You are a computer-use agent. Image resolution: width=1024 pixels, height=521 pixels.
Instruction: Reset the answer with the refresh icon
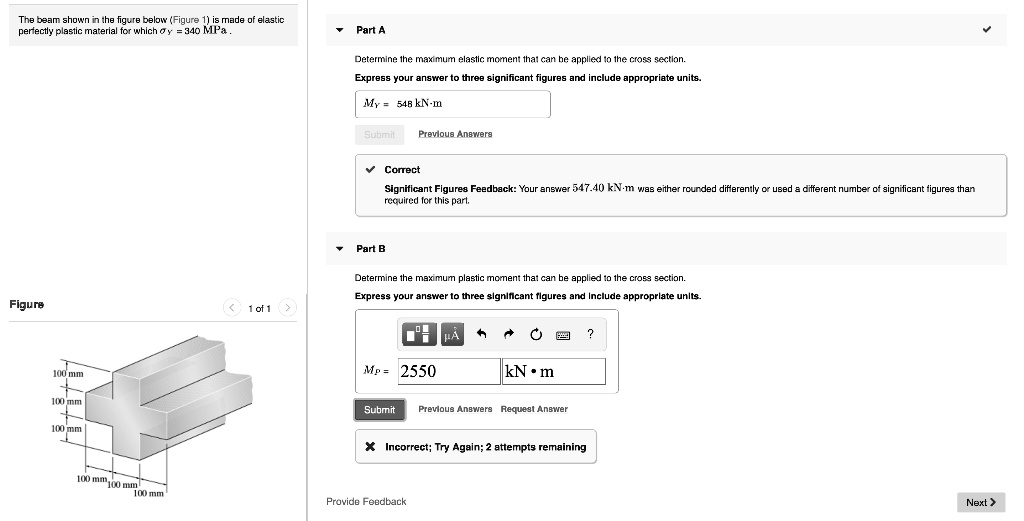click(x=535, y=335)
